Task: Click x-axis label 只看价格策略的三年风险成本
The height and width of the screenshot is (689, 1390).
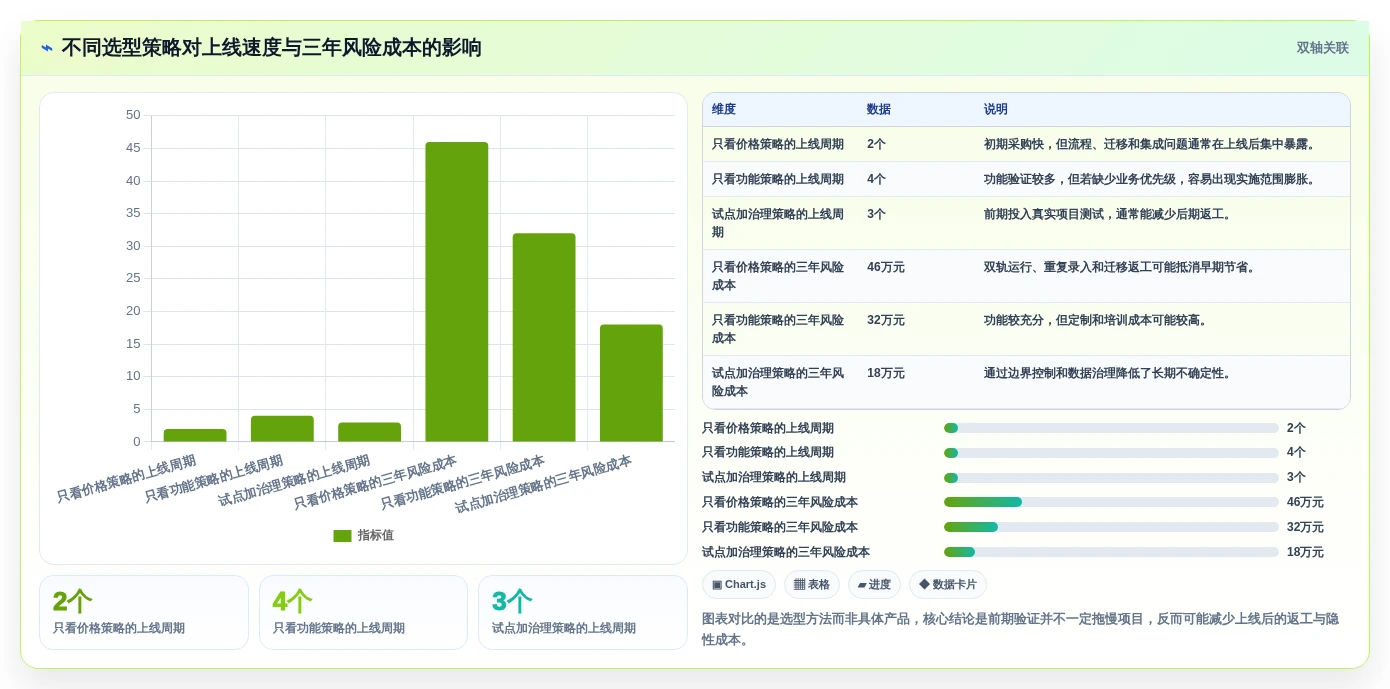Action: pyautogui.click(x=375, y=483)
